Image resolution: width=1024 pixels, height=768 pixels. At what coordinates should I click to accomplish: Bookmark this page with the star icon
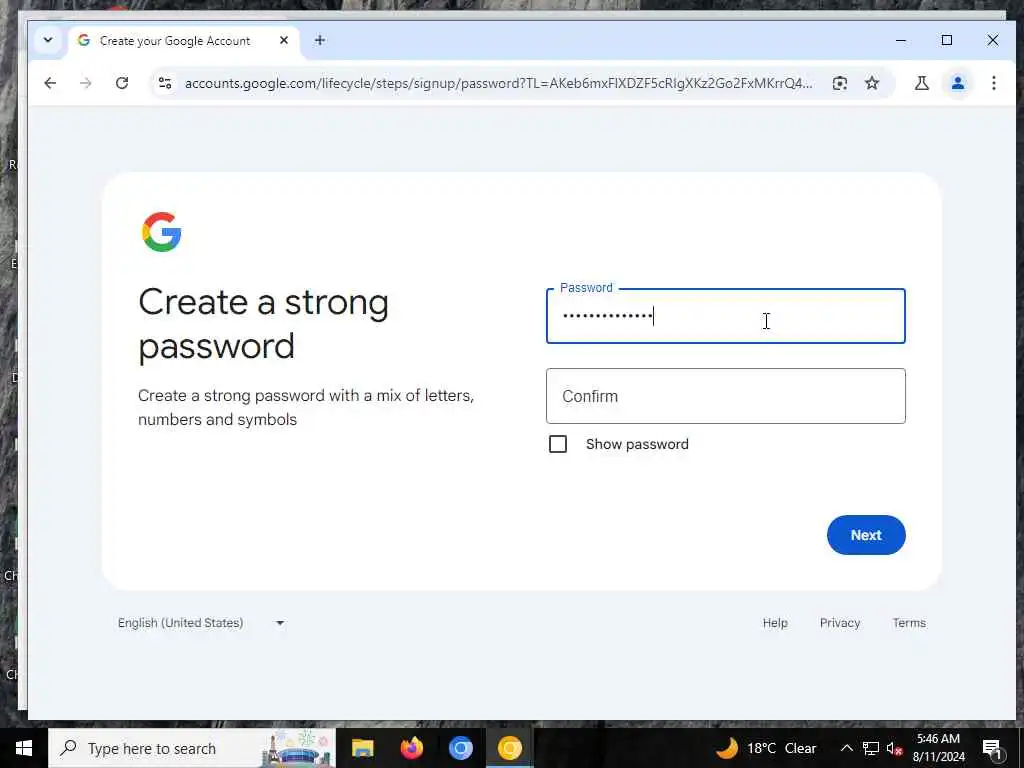coord(872,83)
